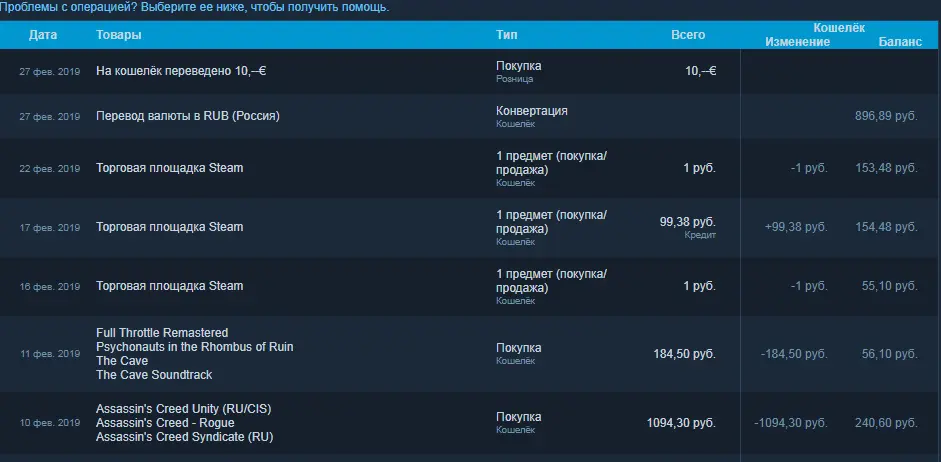Click 'The Cave Soundtrack' item

(x=154, y=375)
